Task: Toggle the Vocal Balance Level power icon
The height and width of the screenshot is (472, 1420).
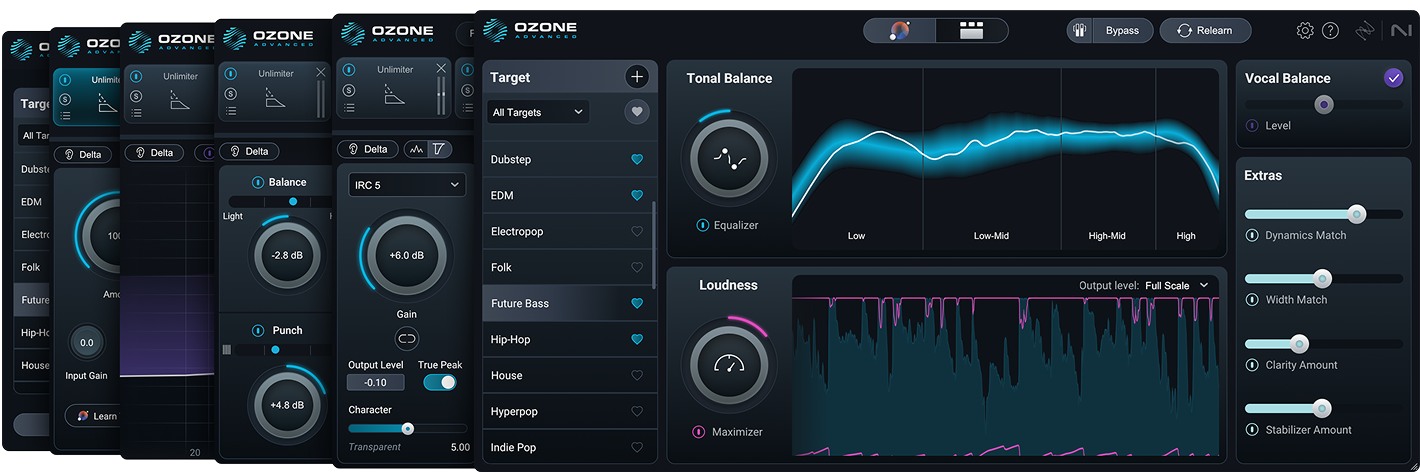Action: (x=1252, y=126)
